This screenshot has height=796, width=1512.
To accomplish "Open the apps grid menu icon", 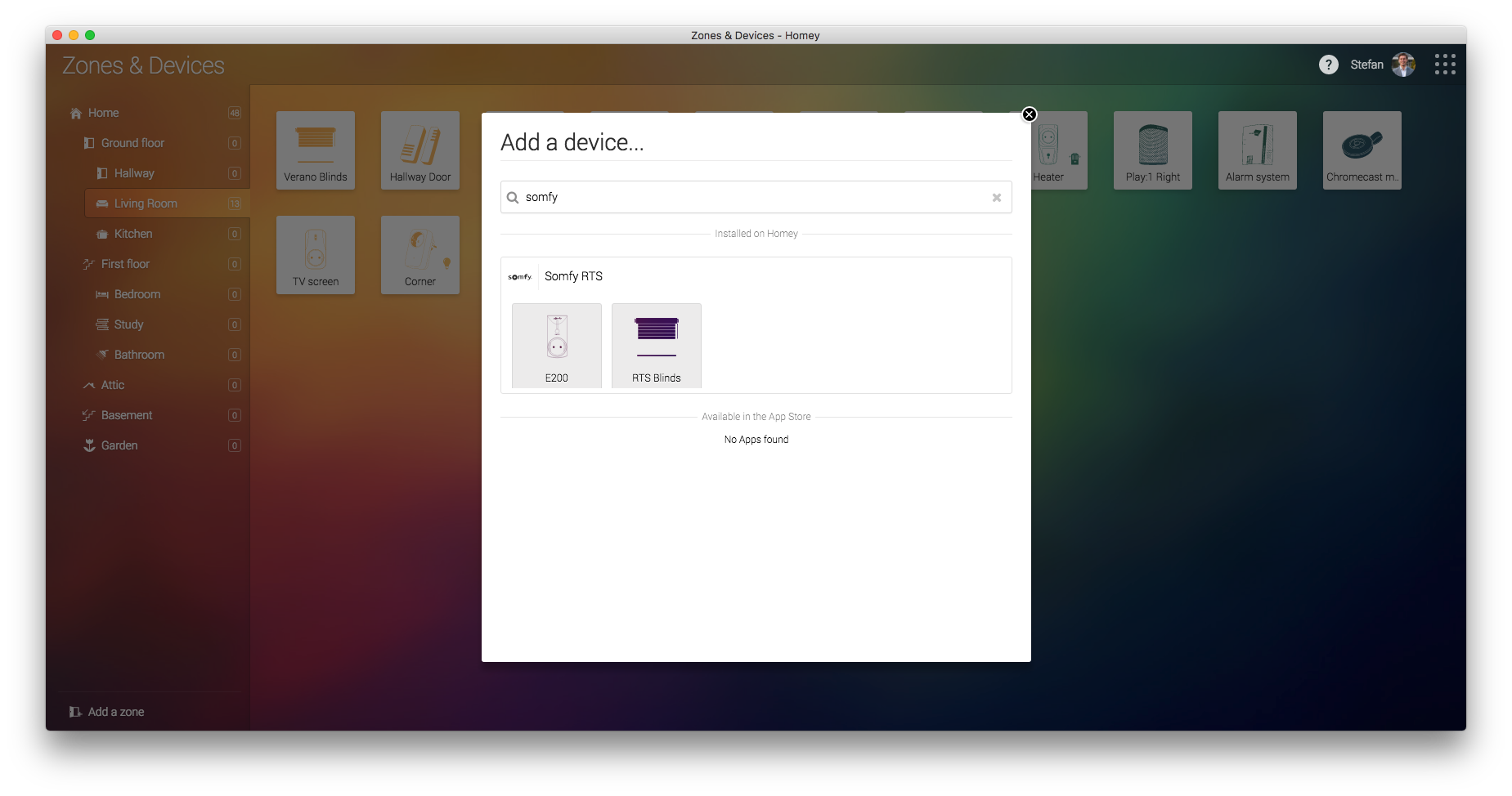I will [1445, 65].
